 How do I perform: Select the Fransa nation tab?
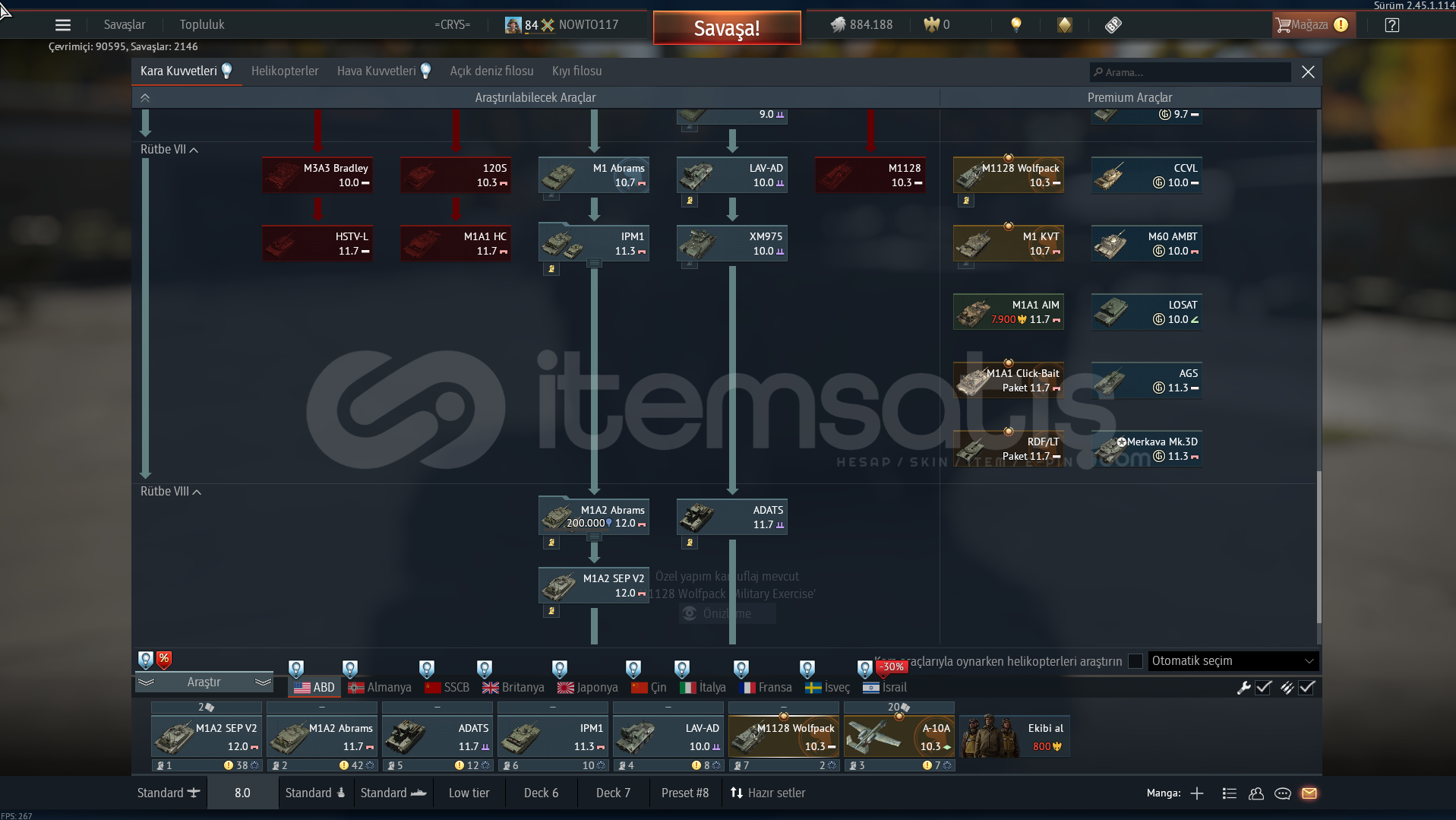[x=766, y=687]
